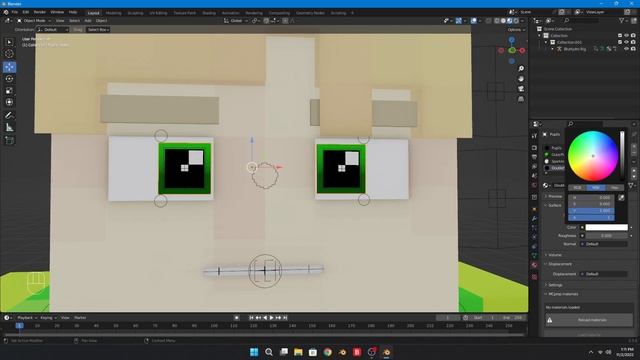640x360 pixels.
Task: Select Hex mode in color picker
Action: pos(615,188)
